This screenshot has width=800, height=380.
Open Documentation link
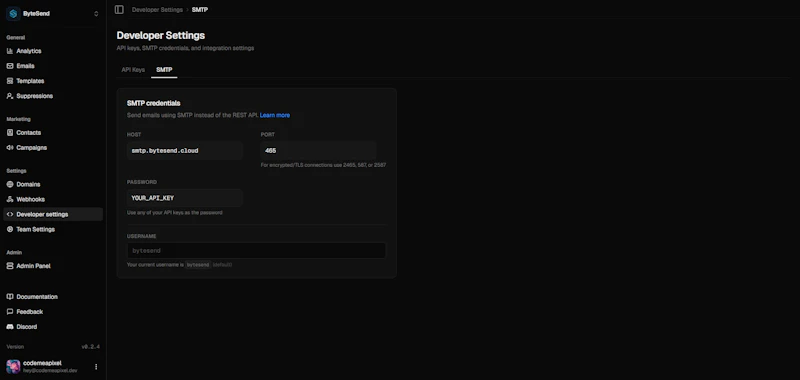click(x=53, y=297)
